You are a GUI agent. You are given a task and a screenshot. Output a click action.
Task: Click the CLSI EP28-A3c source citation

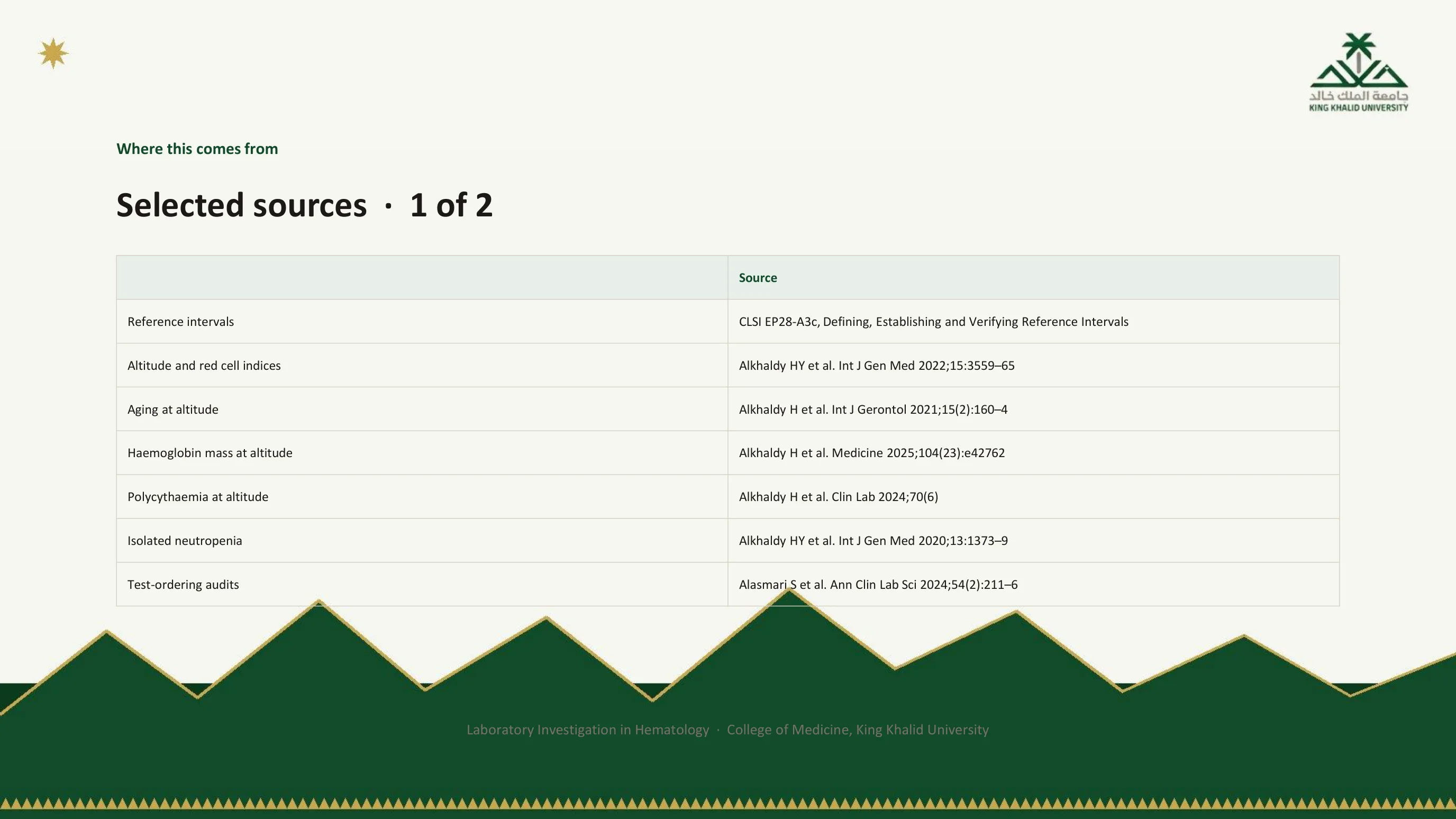tap(933, 322)
